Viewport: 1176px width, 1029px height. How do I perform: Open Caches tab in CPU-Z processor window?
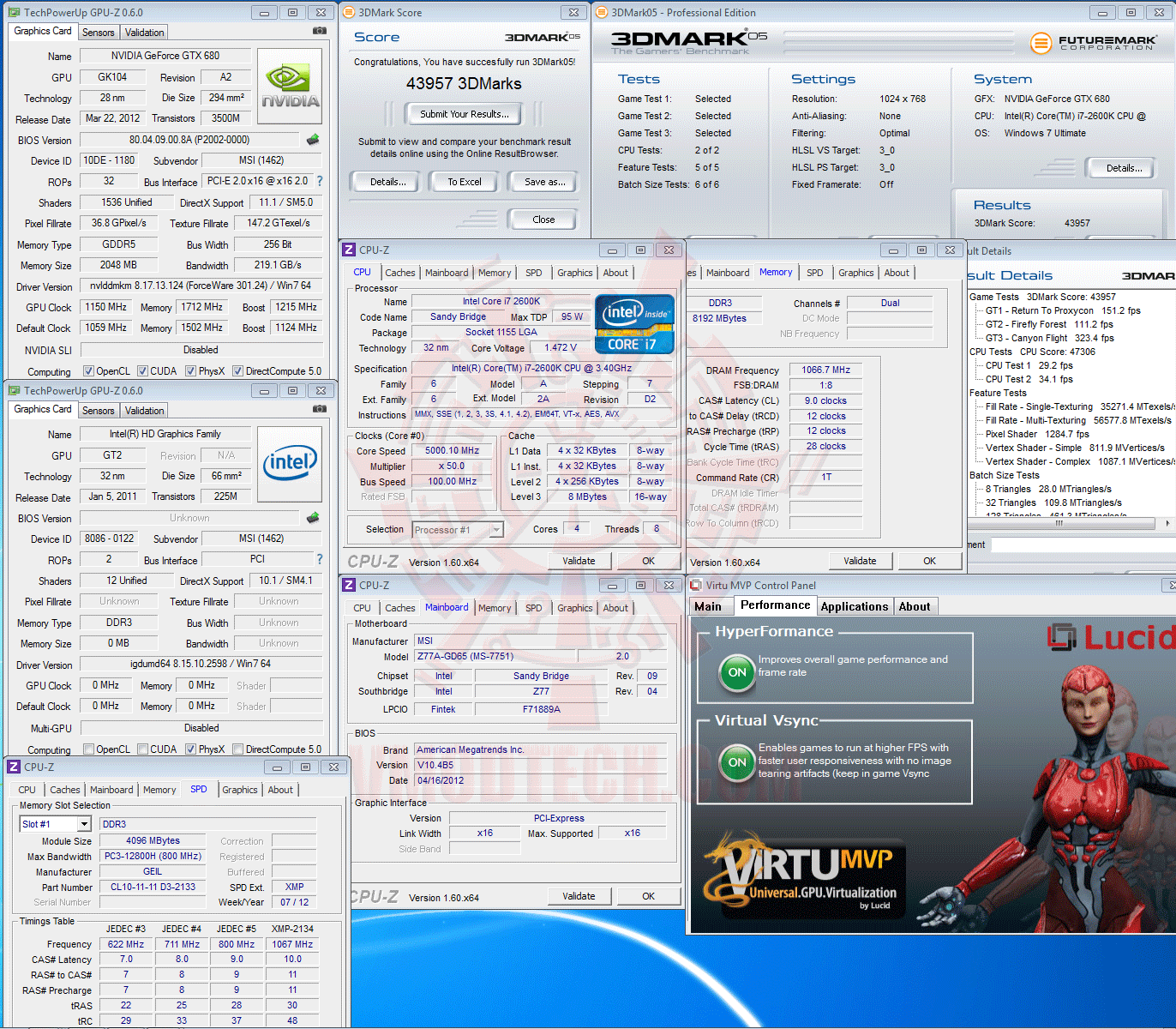pyautogui.click(x=399, y=273)
